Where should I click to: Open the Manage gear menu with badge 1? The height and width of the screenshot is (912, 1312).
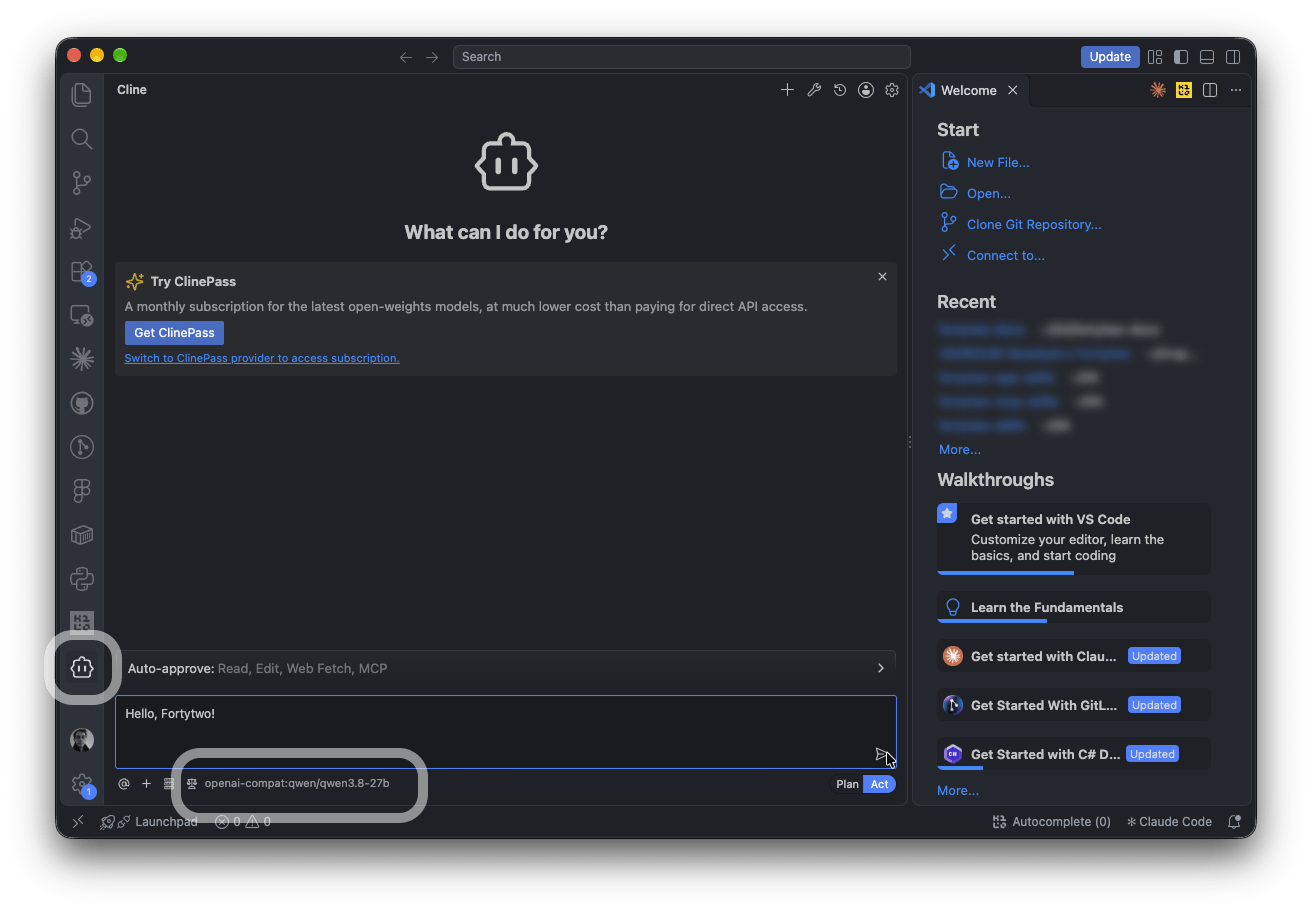[x=82, y=785]
